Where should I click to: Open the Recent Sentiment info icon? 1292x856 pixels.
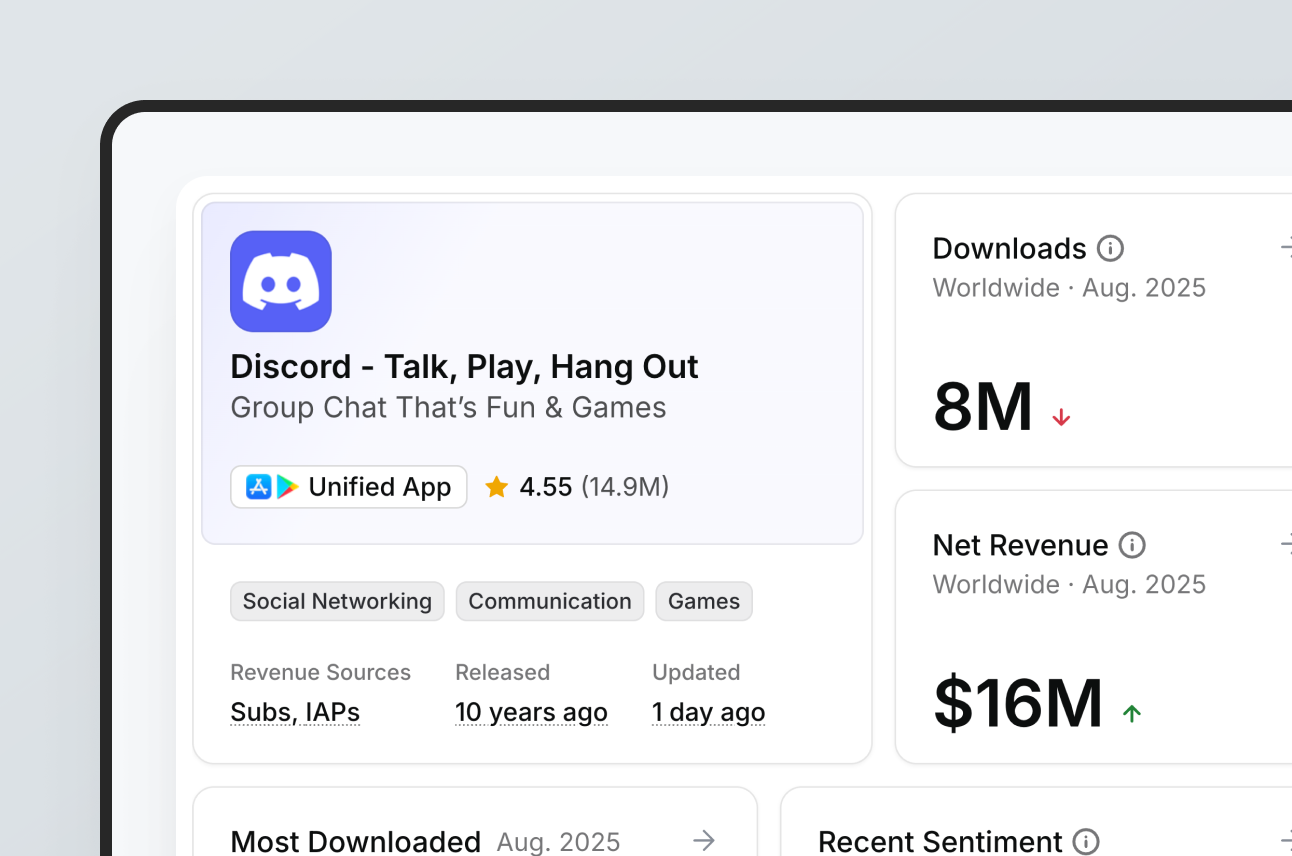pyautogui.click(x=1086, y=841)
